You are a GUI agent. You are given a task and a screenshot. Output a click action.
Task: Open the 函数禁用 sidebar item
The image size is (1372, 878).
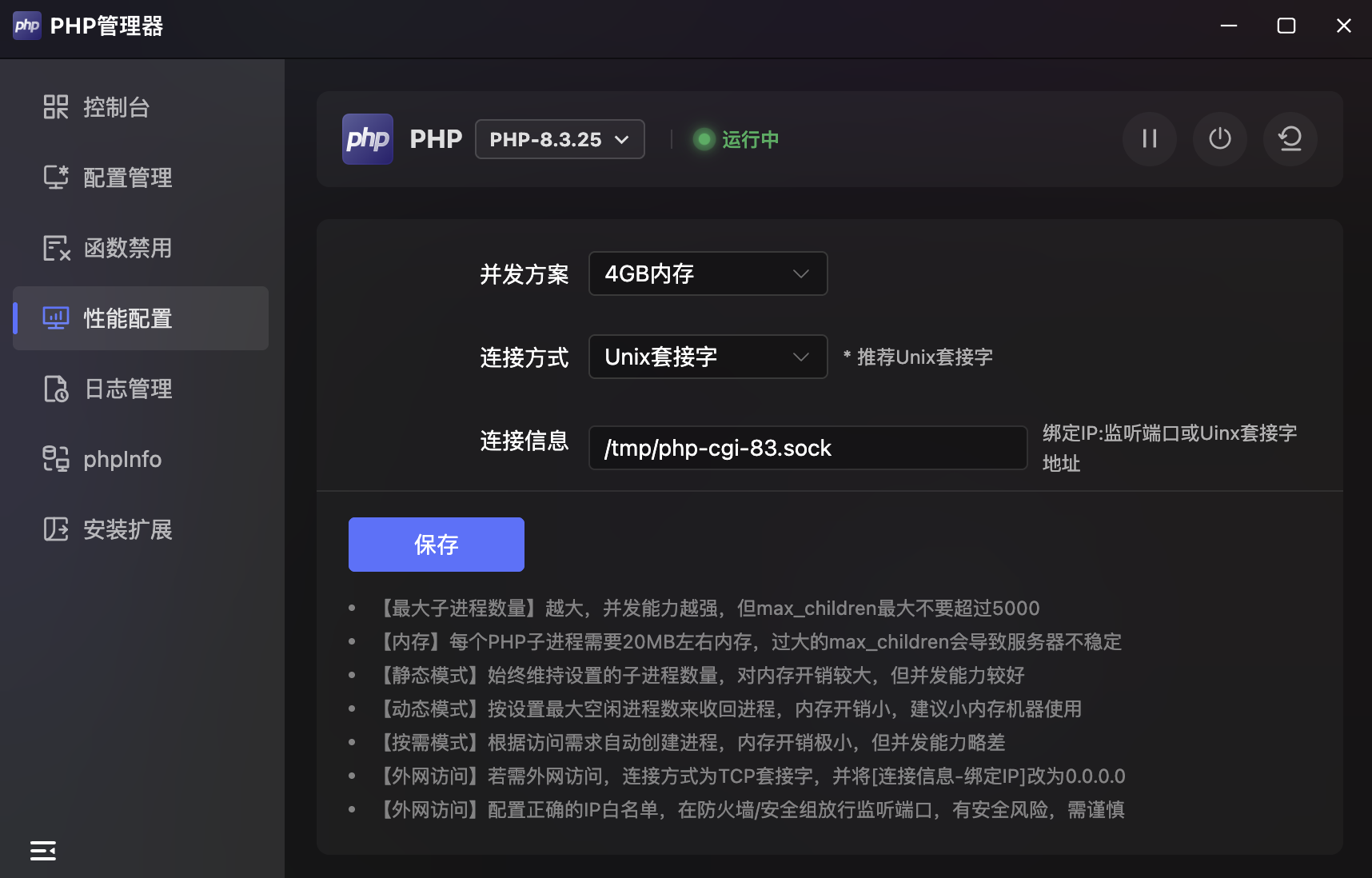141,248
